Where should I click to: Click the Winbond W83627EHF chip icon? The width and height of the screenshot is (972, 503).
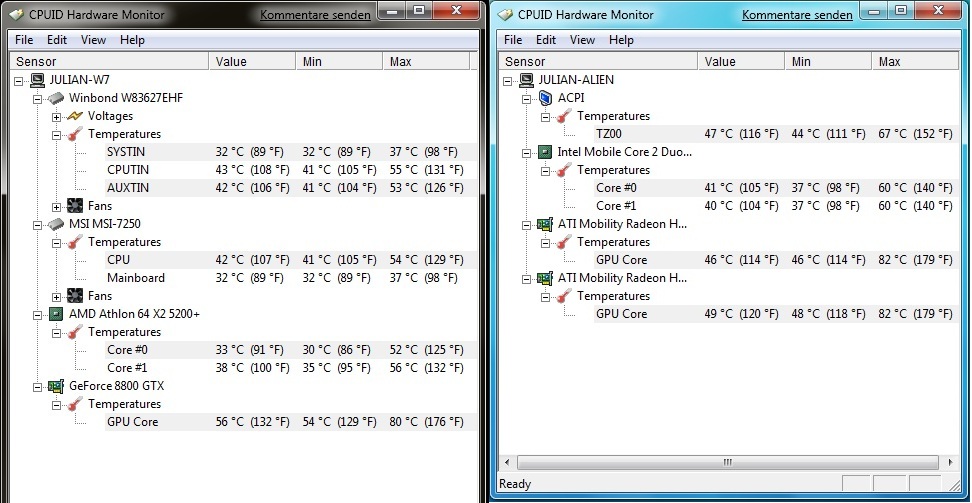56,98
